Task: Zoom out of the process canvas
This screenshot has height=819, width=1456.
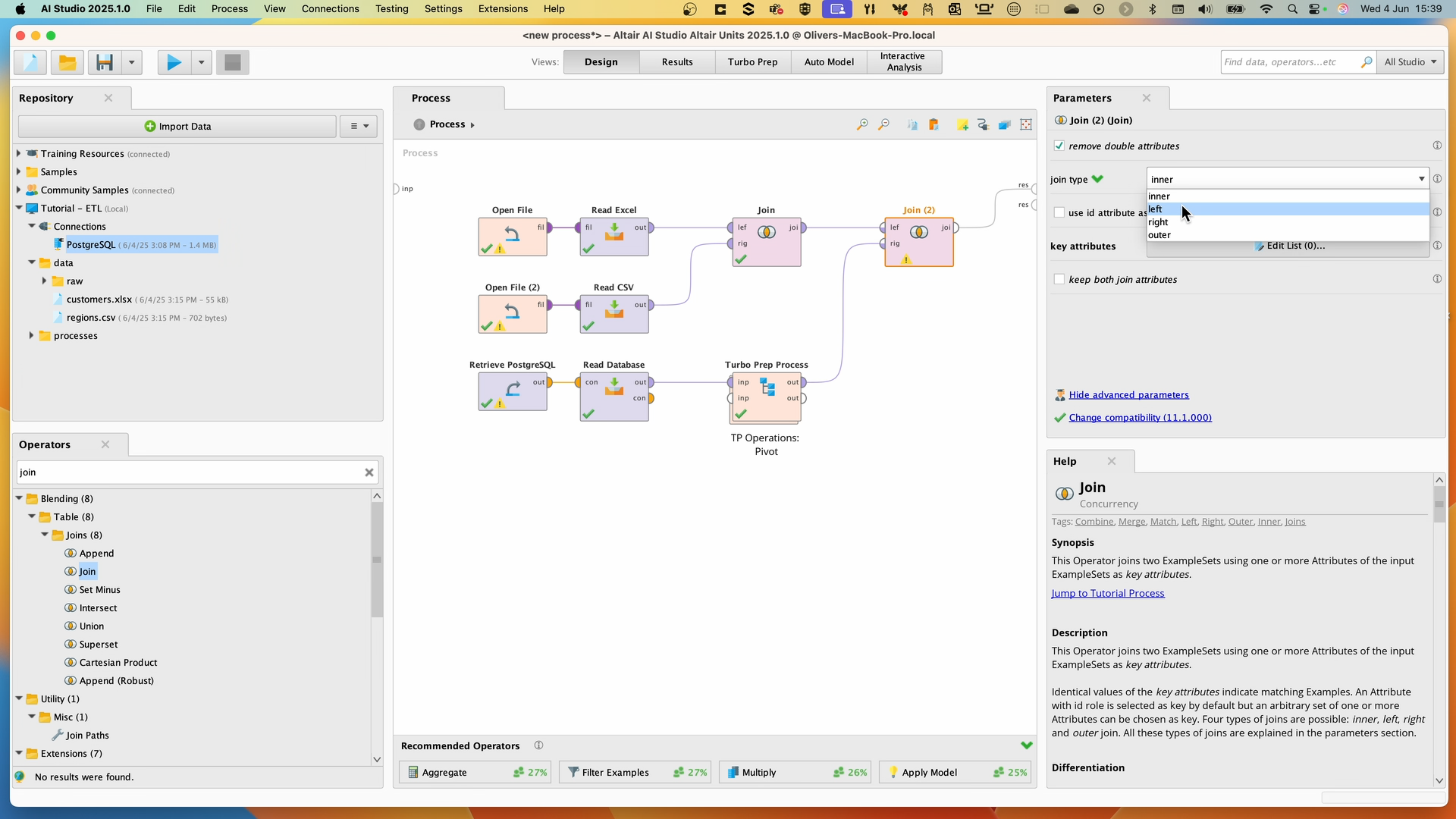Action: [x=884, y=124]
